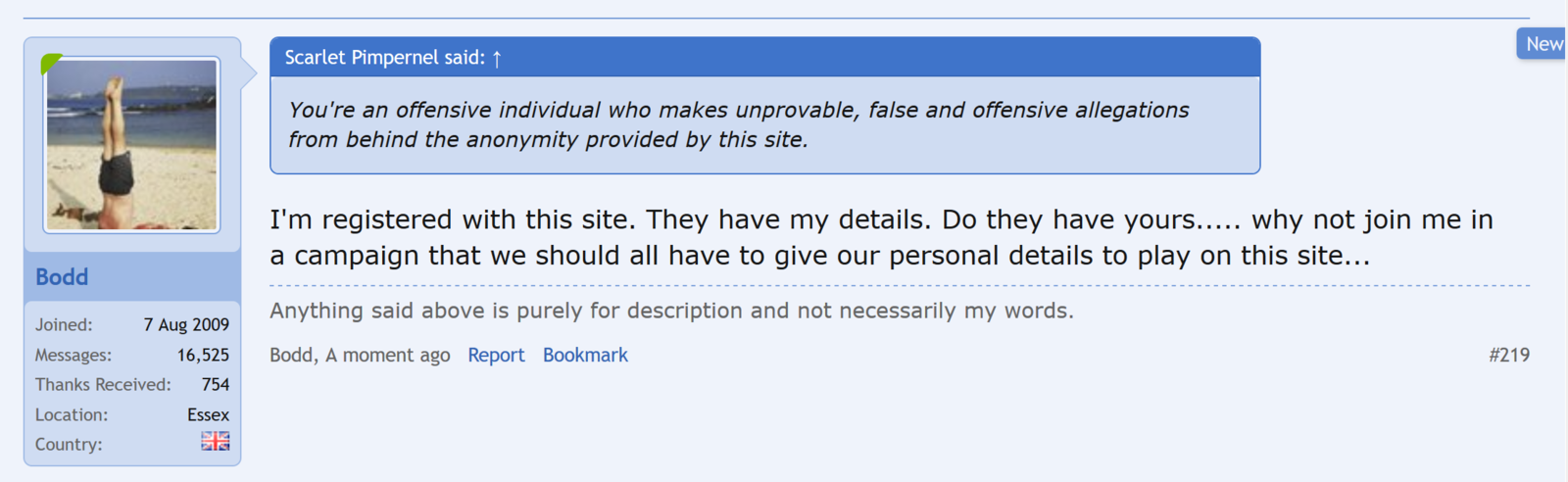This screenshot has height=482, width=1568.
Task: Click the New post badge
Action: (x=1543, y=44)
